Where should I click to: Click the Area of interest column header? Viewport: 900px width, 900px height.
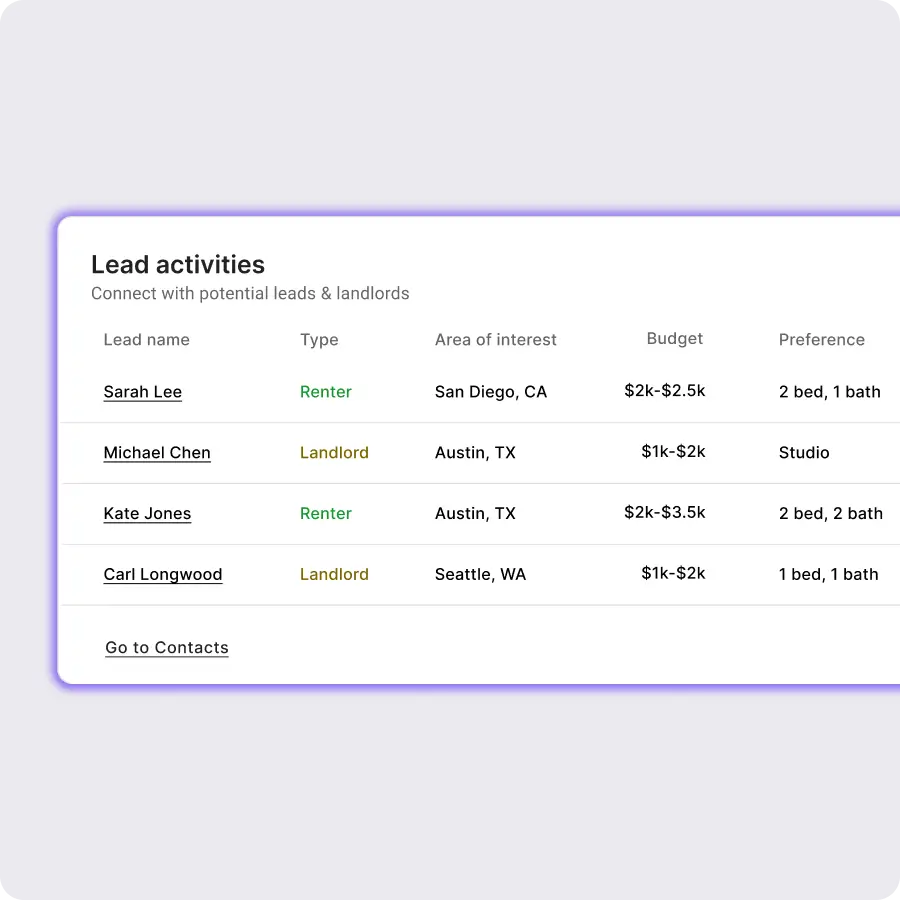pyautogui.click(x=495, y=340)
